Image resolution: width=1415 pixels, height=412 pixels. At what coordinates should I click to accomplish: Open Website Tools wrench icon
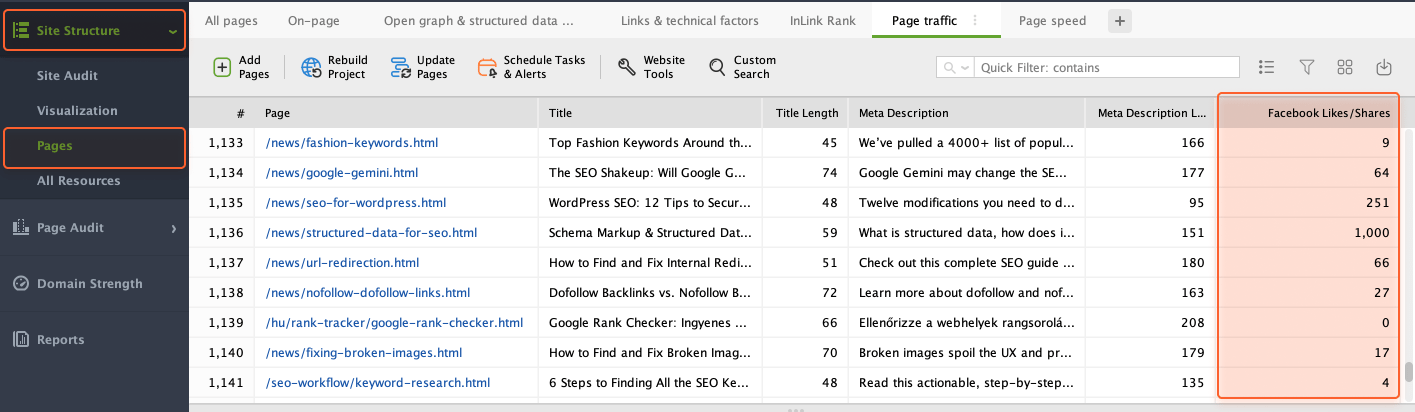click(x=627, y=67)
